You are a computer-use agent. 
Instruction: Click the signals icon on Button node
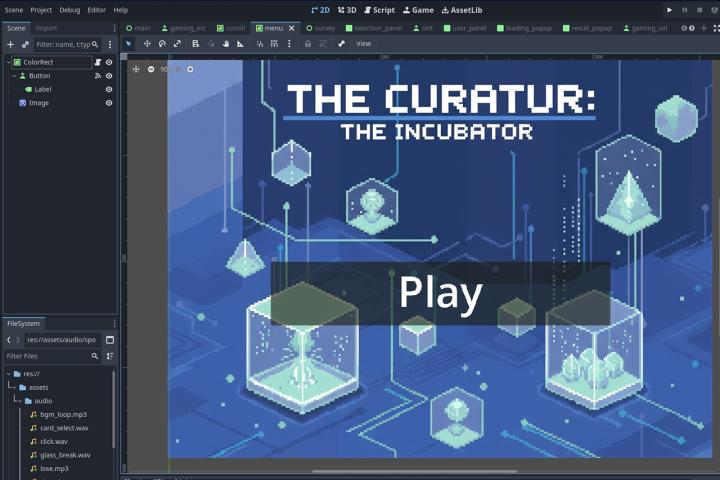[x=97, y=76]
